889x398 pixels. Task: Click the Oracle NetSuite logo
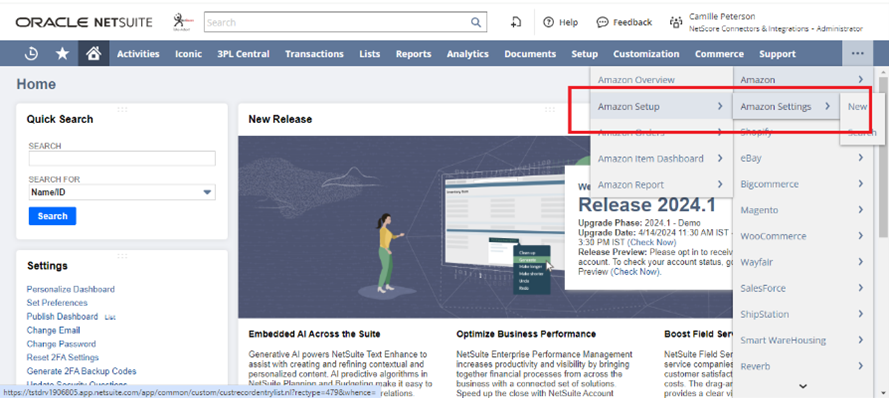(x=84, y=23)
